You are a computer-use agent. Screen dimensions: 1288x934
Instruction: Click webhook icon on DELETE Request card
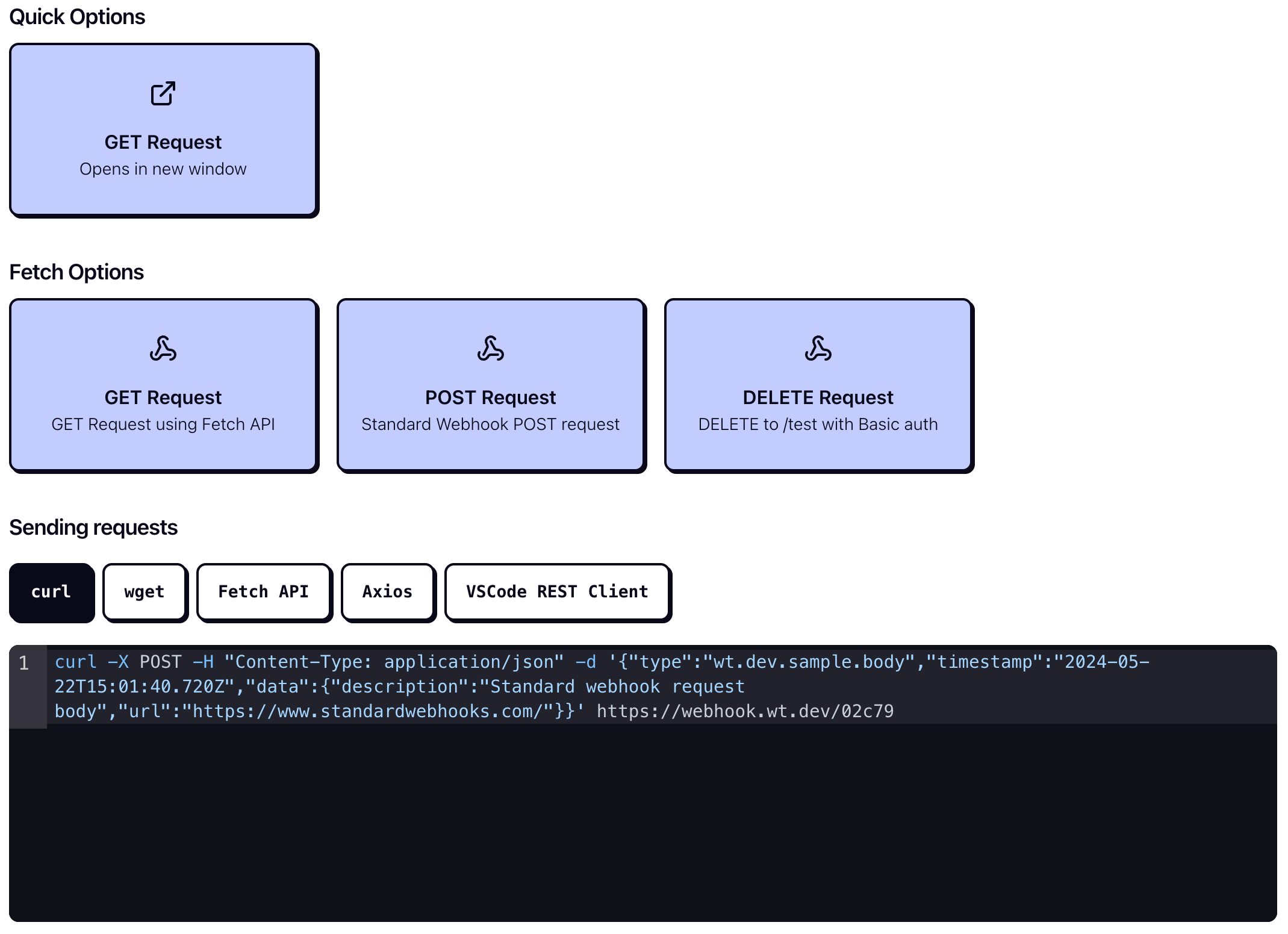point(818,349)
